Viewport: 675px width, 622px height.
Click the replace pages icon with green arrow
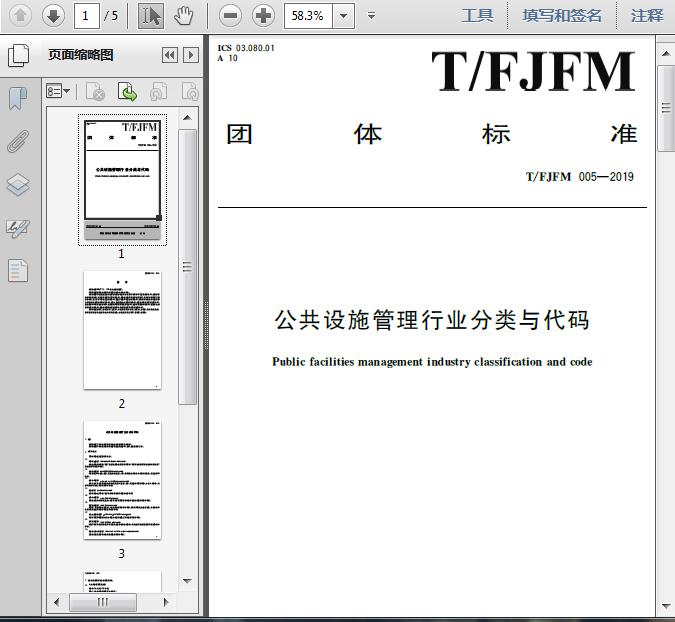coord(127,92)
